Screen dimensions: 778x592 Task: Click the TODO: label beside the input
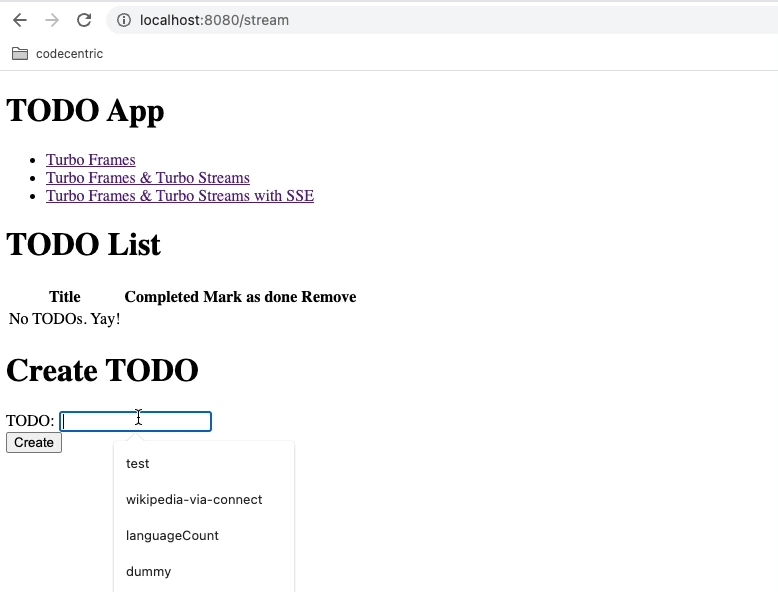tap(30, 421)
